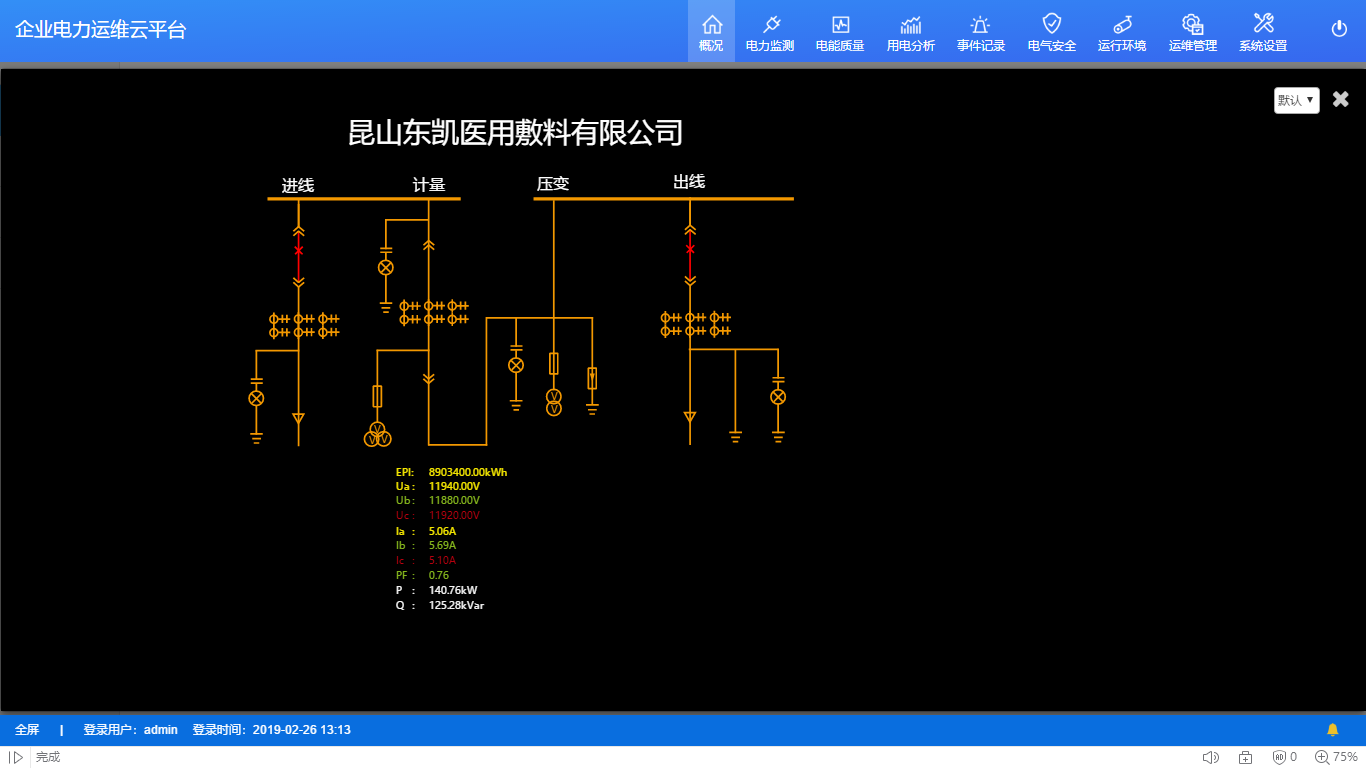
Task: Open the 运维管理 maintenance tab
Action: tap(1193, 31)
